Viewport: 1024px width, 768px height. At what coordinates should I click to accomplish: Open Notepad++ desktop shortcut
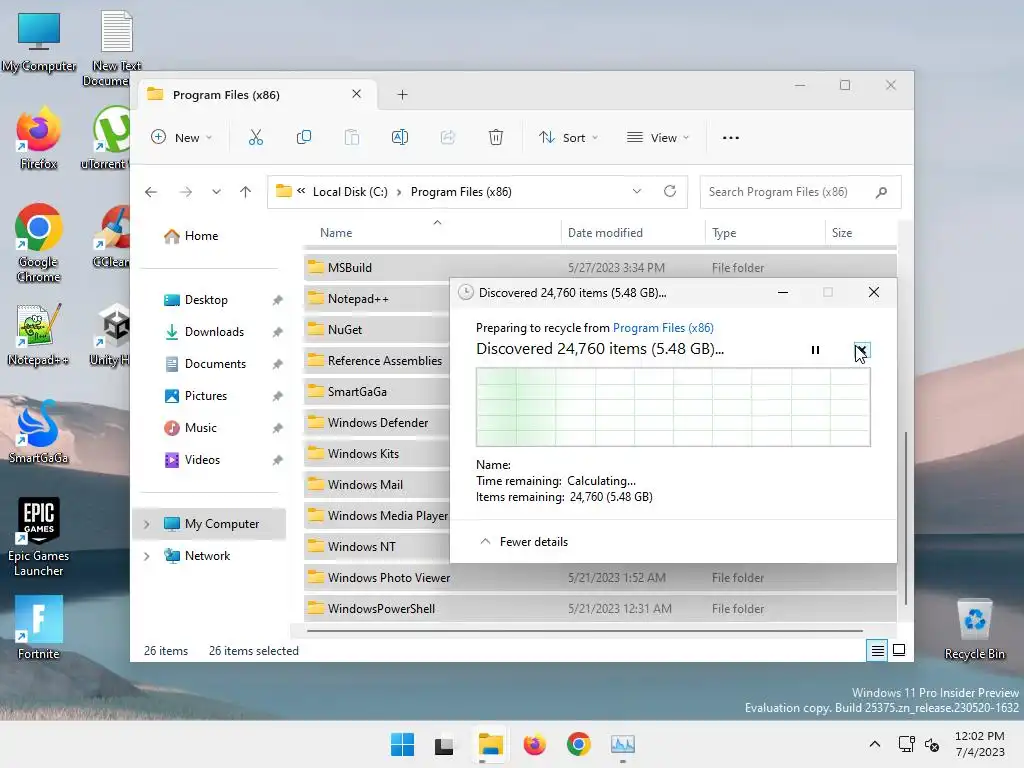(38, 334)
